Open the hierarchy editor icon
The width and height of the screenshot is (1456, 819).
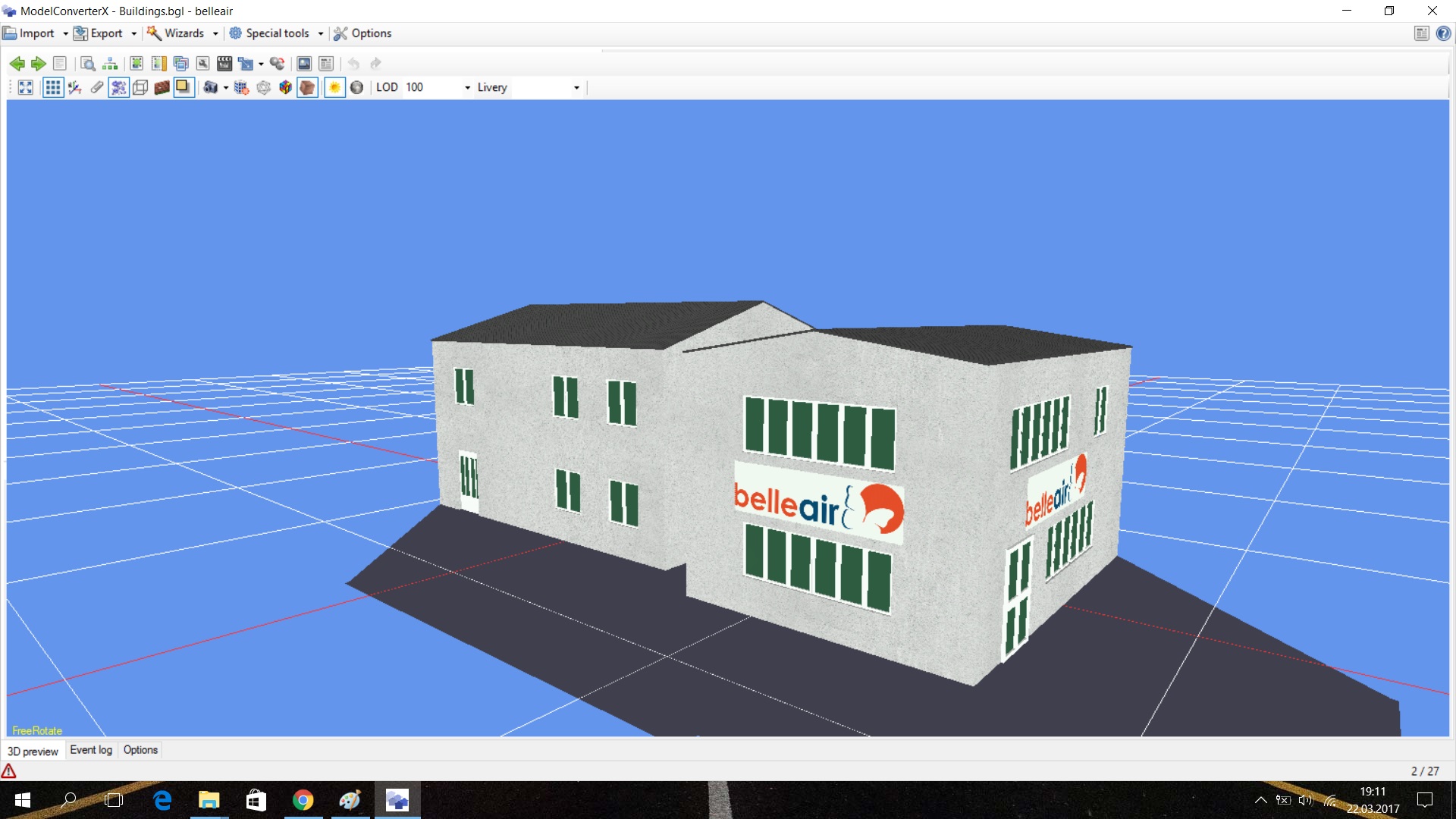pyautogui.click(x=110, y=64)
